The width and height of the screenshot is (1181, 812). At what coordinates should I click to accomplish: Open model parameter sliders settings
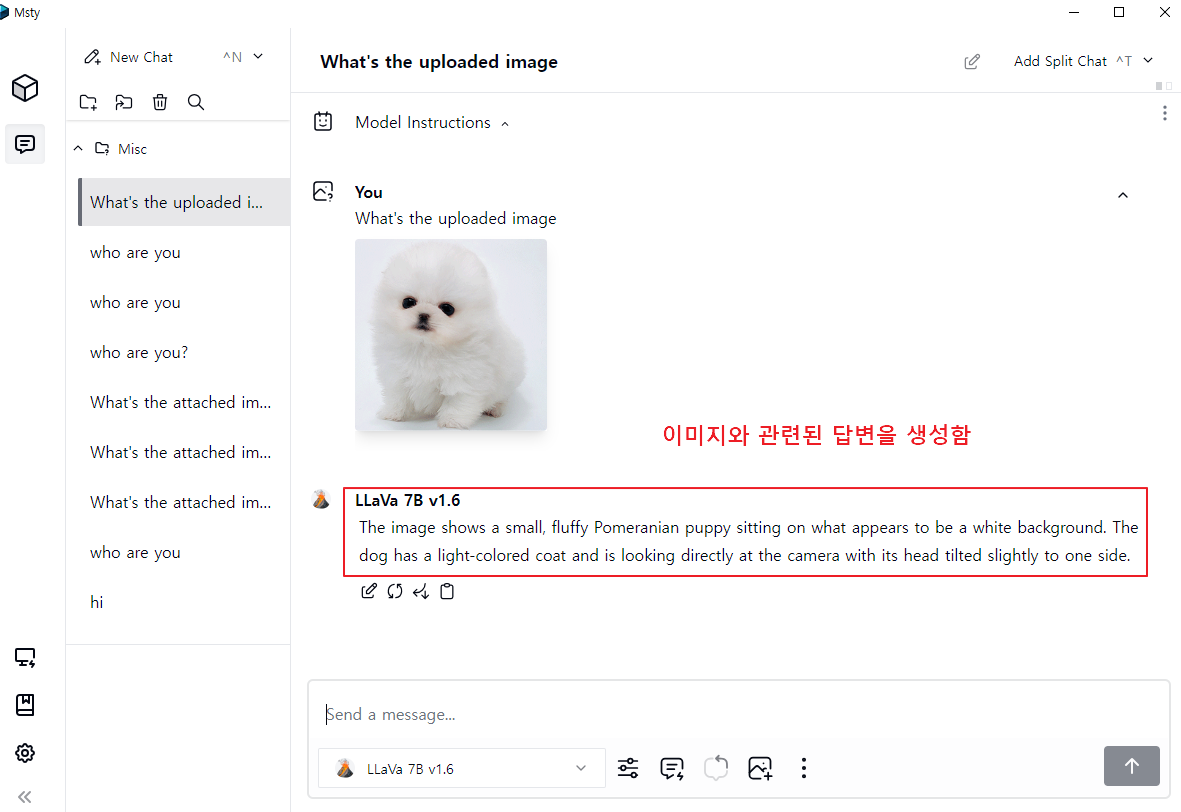(x=628, y=768)
